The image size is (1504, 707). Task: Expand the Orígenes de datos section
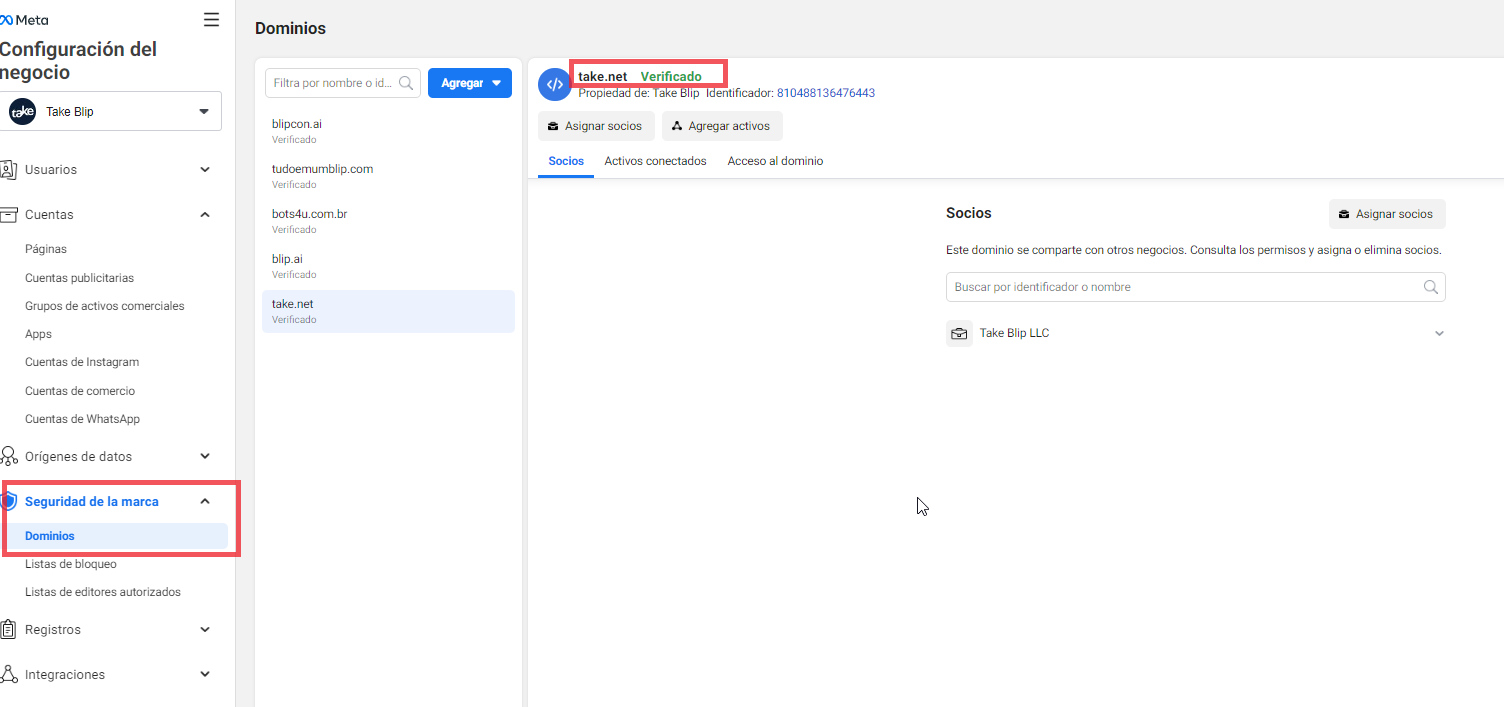click(x=205, y=457)
